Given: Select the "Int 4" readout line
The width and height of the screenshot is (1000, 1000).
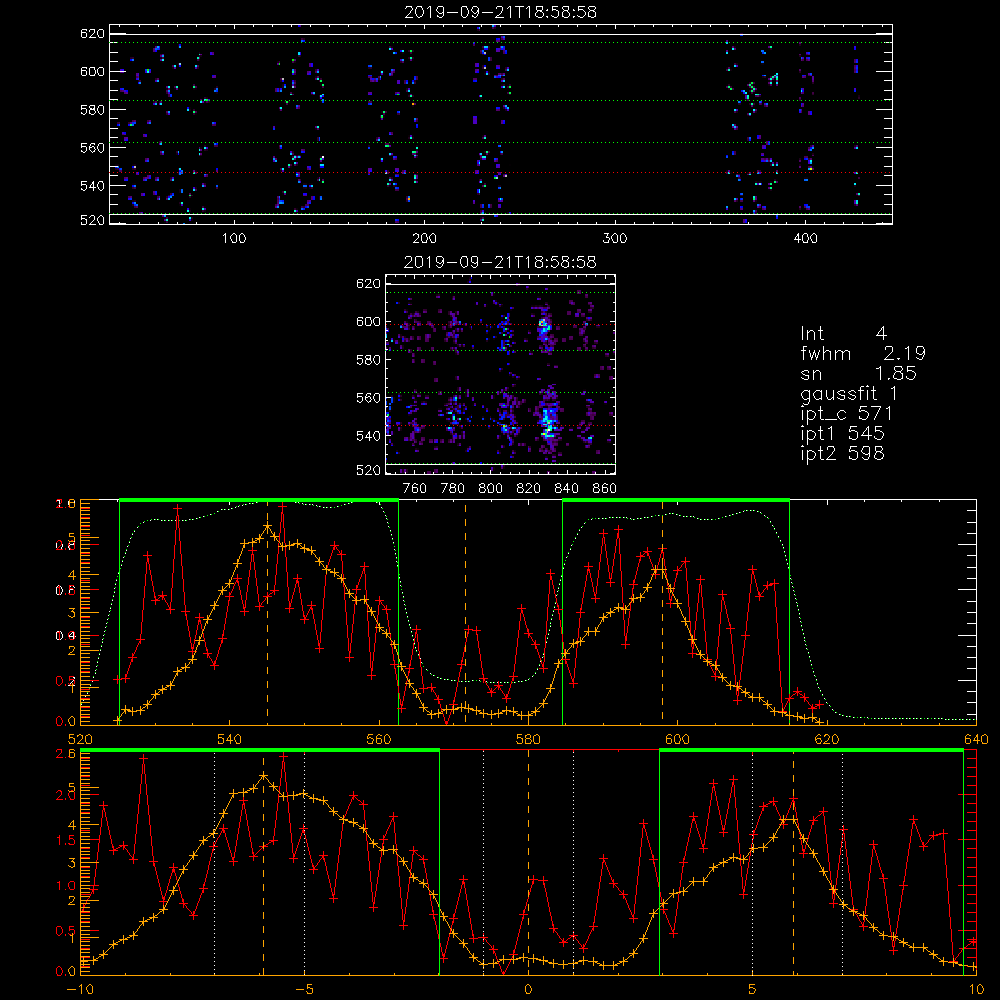Looking at the screenshot, I should click(843, 333).
